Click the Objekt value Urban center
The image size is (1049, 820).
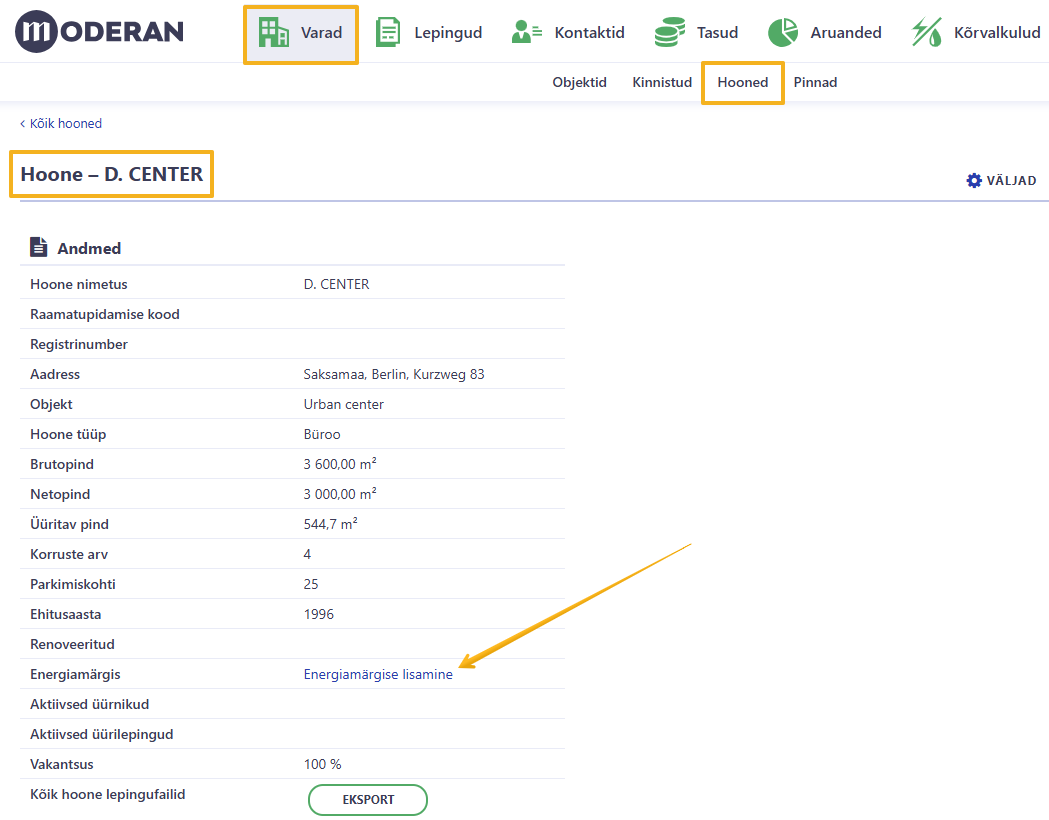344,405
